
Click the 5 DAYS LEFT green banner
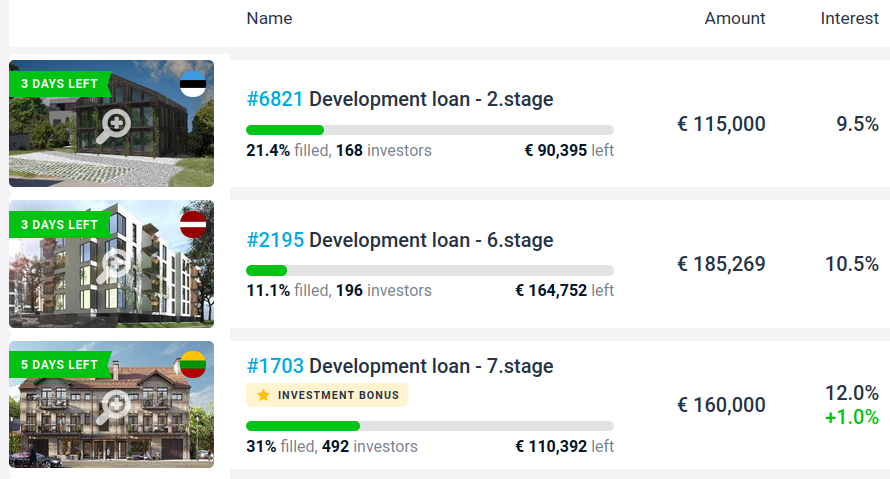point(59,364)
